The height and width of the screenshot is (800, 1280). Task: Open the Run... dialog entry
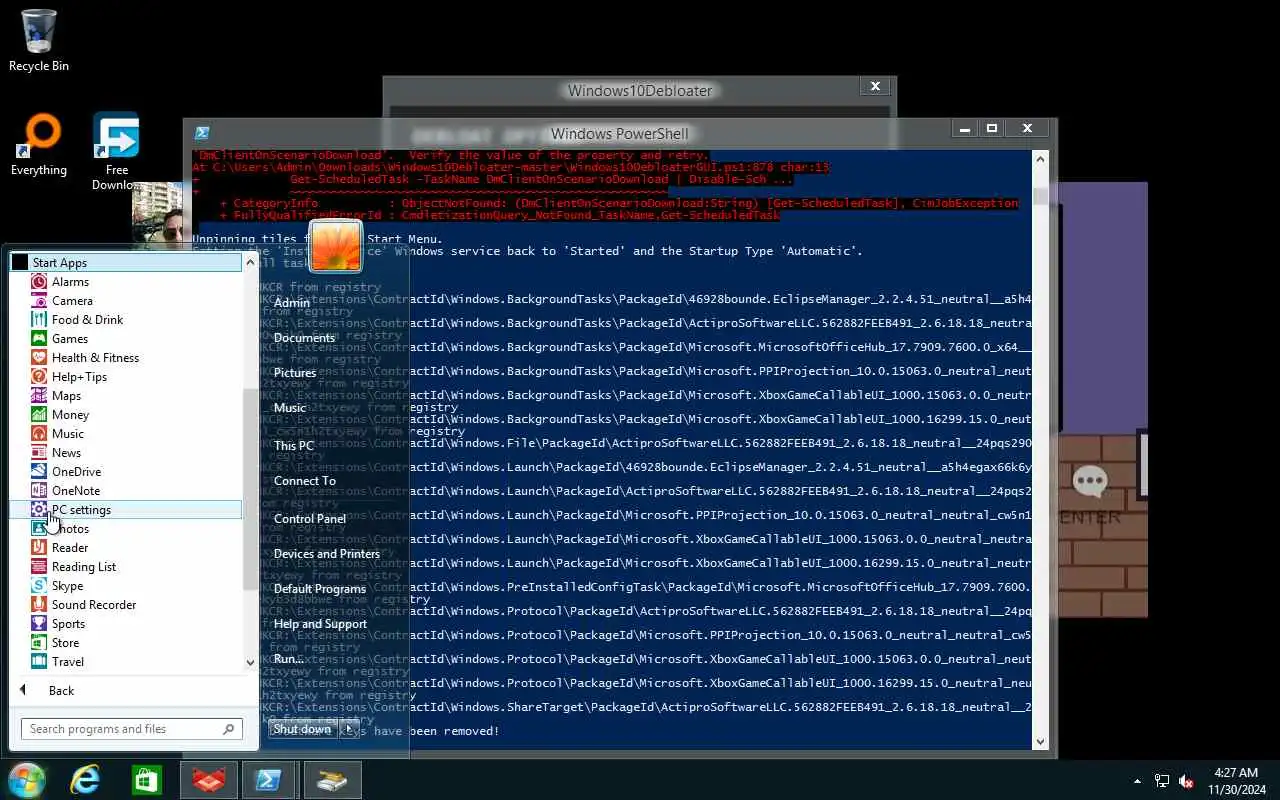tap(289, 659)
